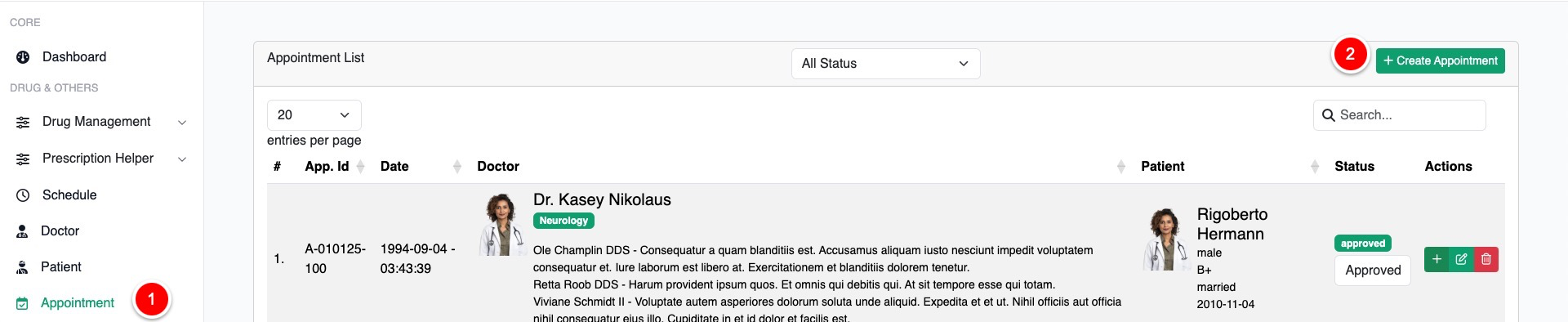Expand the Drug Management menu
The height and width of the screenshot is (322, 1568).
point(101,122)
